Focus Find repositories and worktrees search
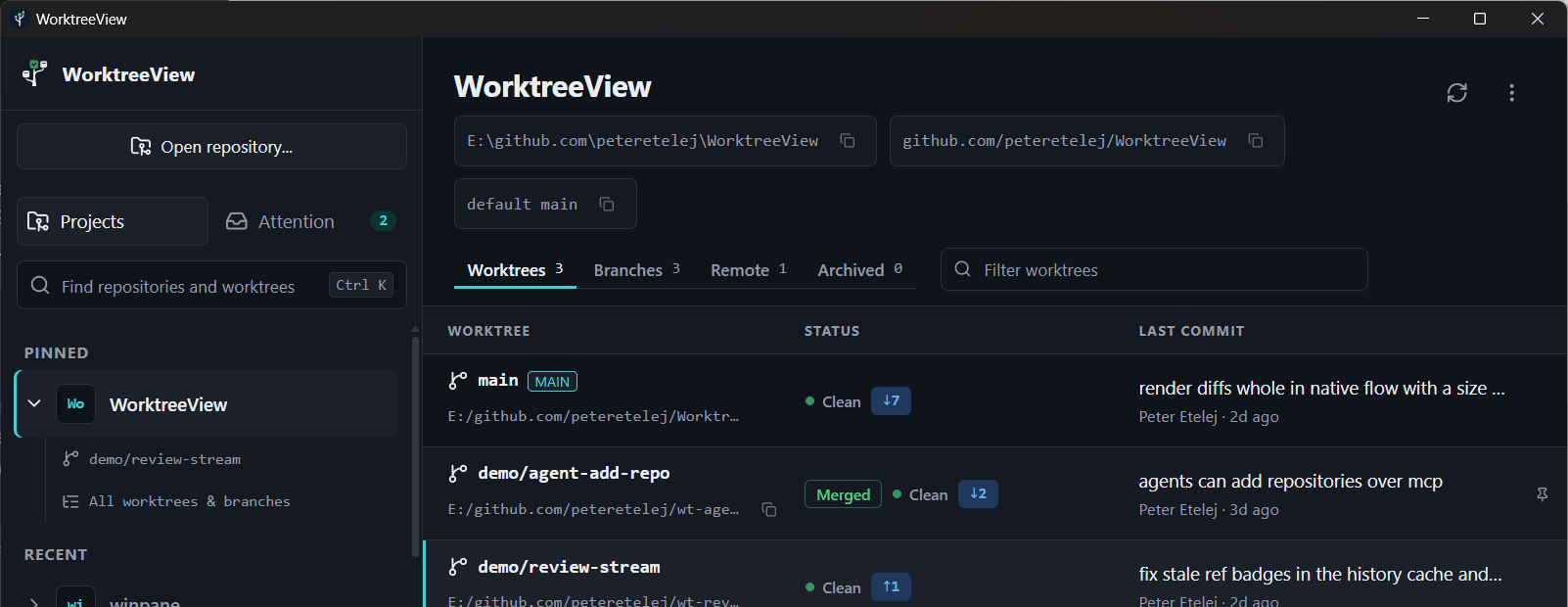This screenshot has width=1568, height=607. tap(211, 285)
